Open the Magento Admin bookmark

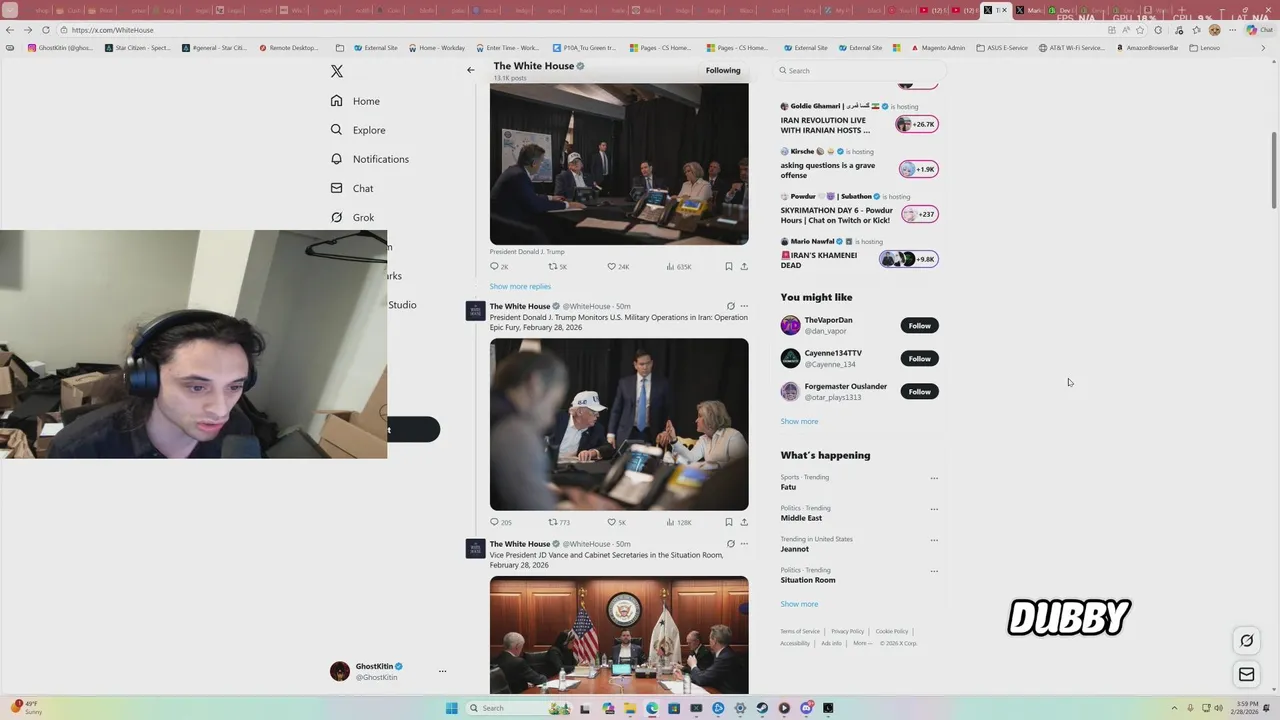tap(938, 48)
